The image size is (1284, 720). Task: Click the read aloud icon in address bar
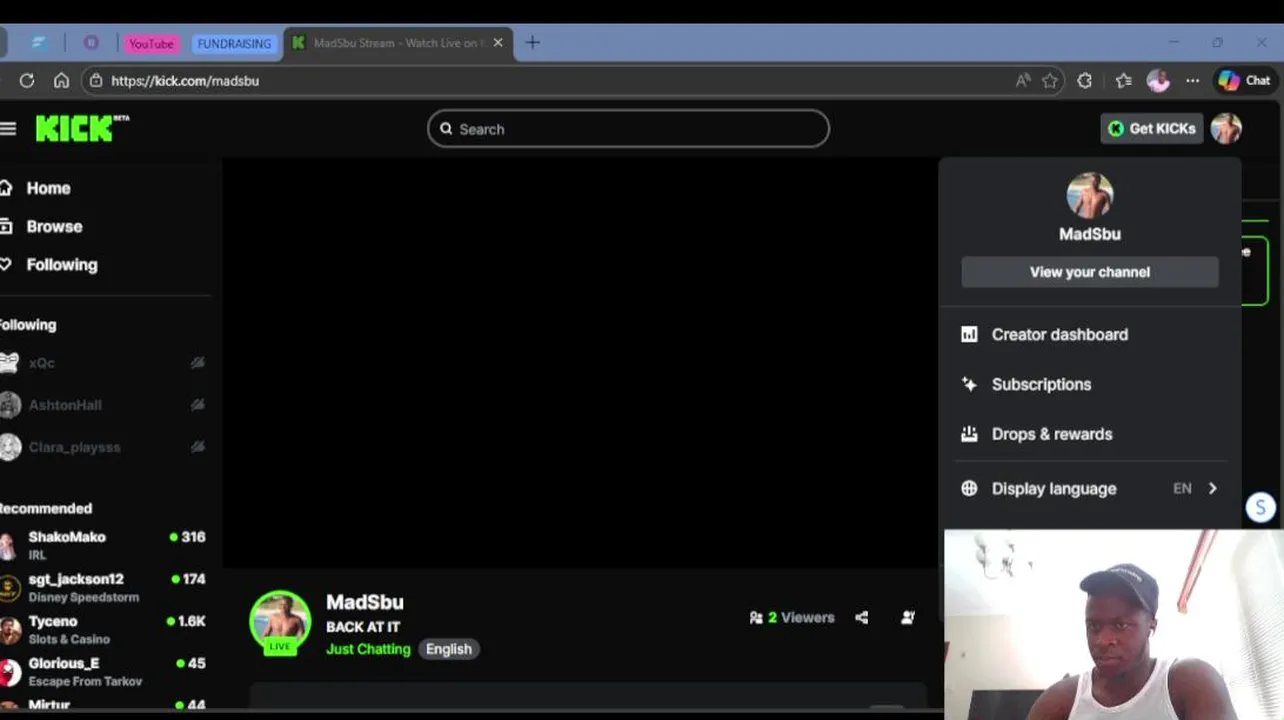[x=1022, y=81]
